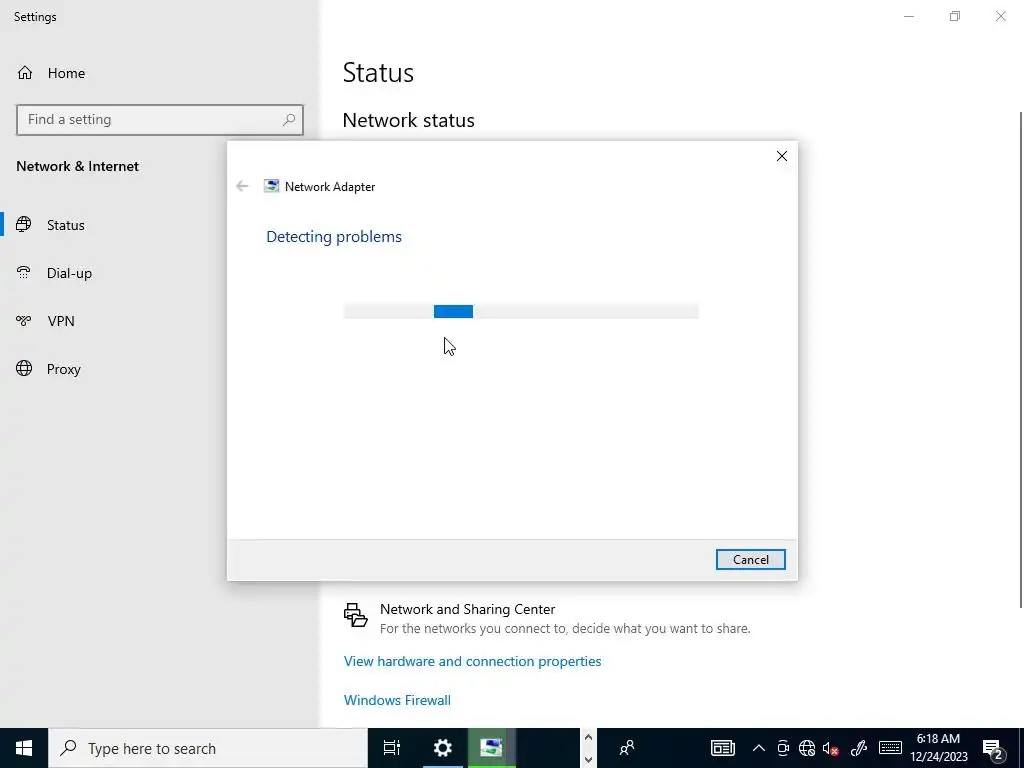This screenshot has width=1024, height=768.
Task: Click the taskbar toolbar down arrow
Action: pyautogui.click(x=588, y=760)
